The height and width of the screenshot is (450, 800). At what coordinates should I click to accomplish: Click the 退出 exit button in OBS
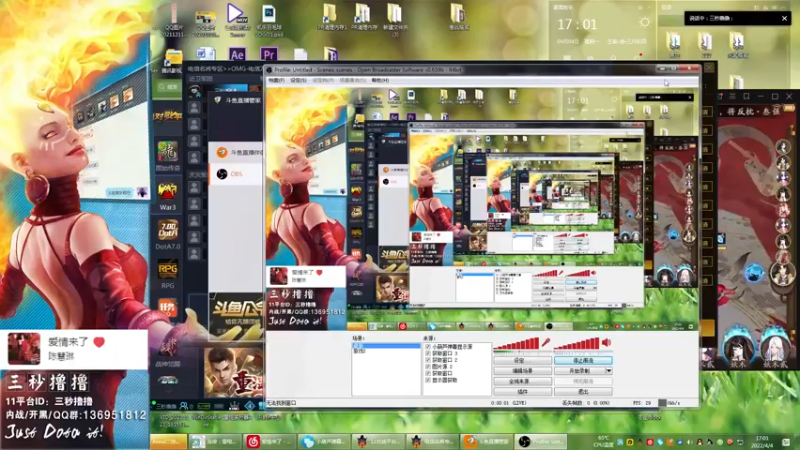[583, 392]
